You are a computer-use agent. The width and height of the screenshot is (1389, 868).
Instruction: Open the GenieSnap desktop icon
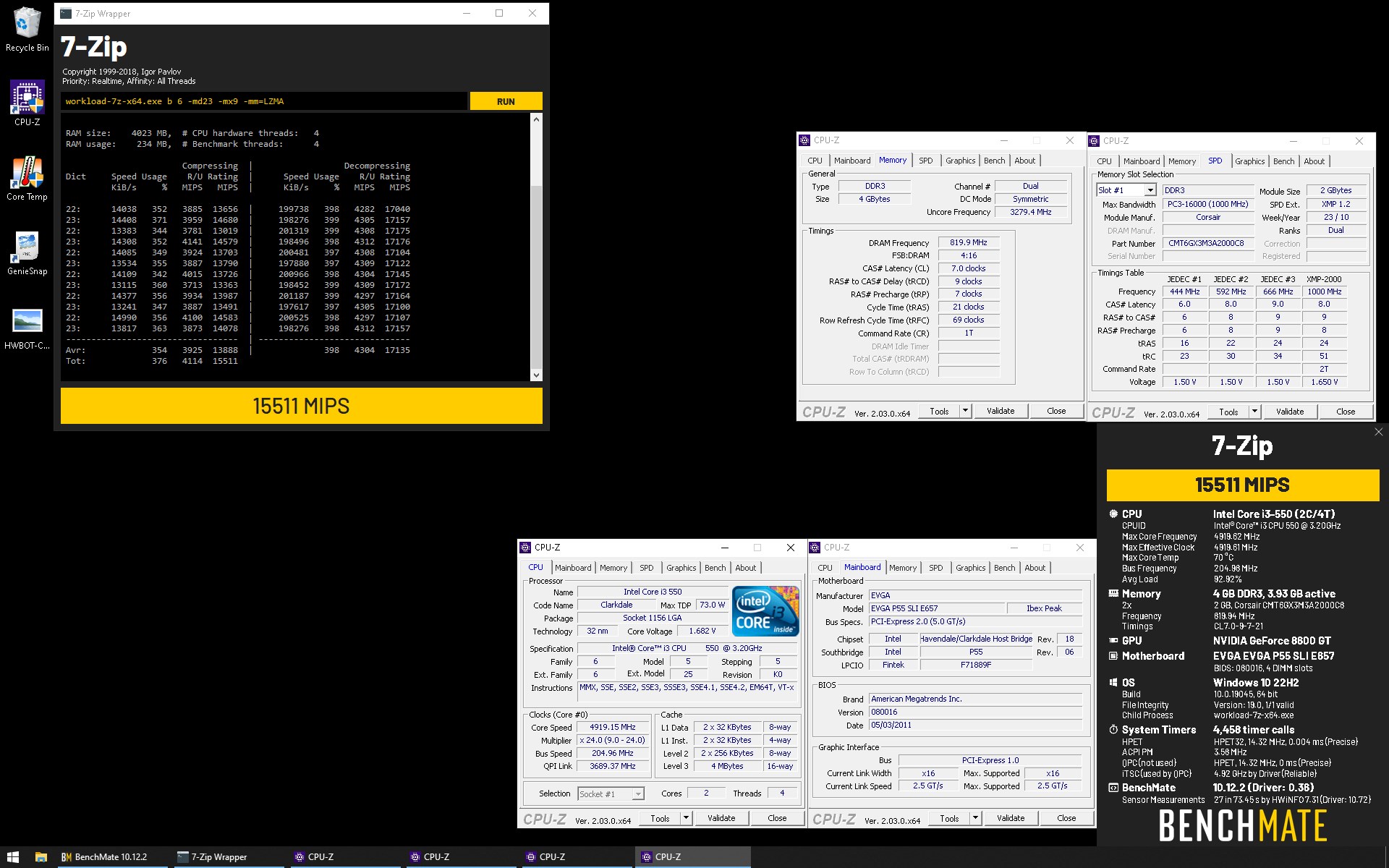point(27,253)
